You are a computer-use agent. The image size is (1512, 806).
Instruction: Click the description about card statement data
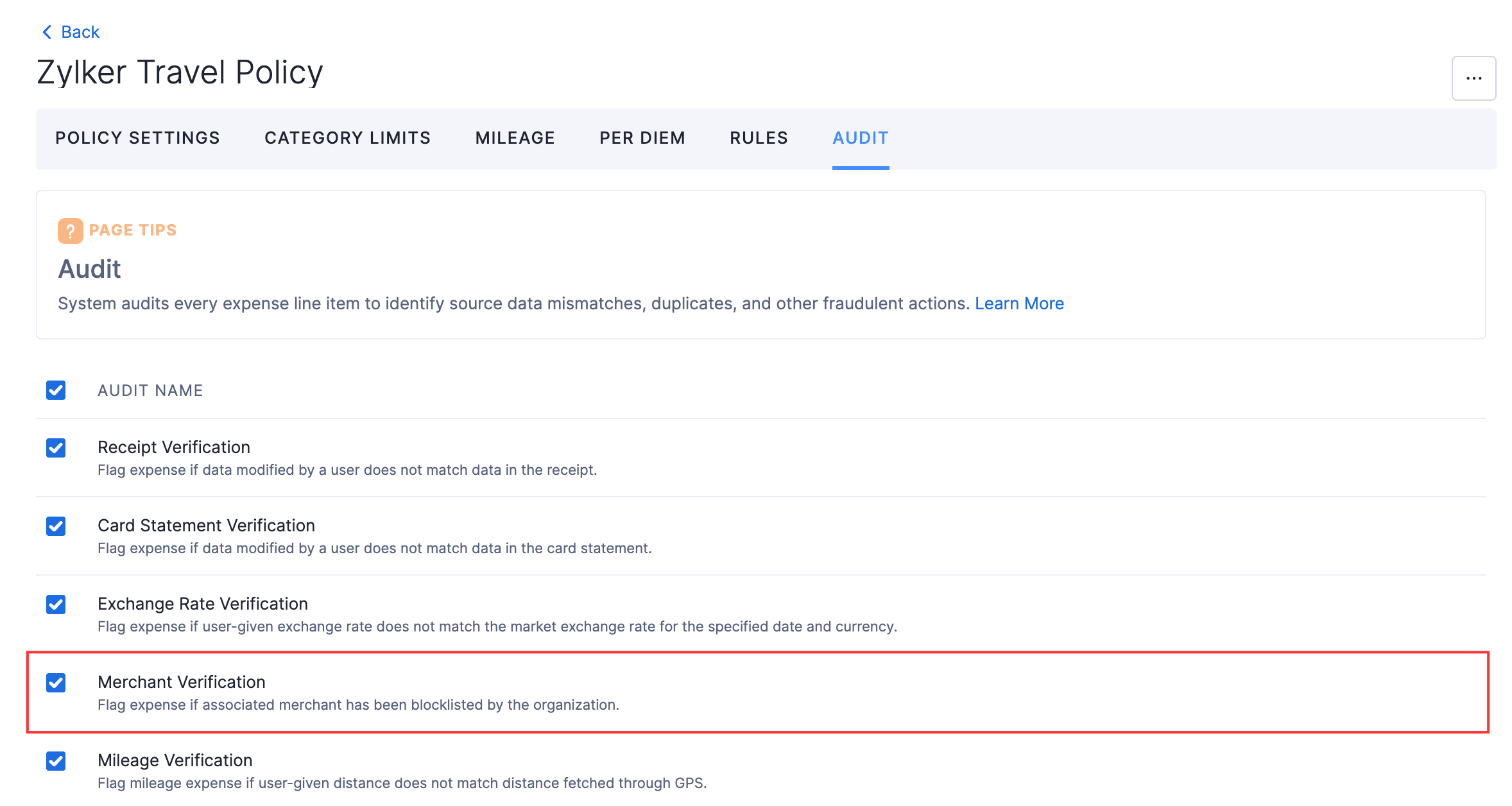(374, 548)
